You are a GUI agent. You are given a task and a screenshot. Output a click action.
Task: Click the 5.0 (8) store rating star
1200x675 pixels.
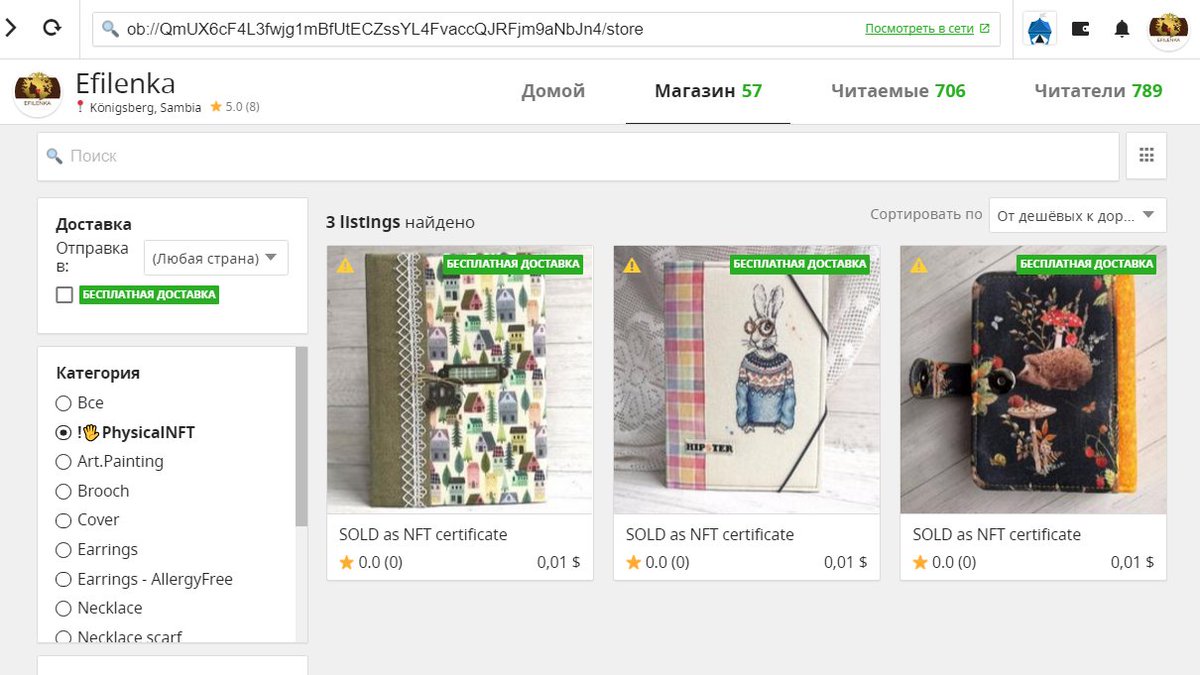(x=216, y=107)
